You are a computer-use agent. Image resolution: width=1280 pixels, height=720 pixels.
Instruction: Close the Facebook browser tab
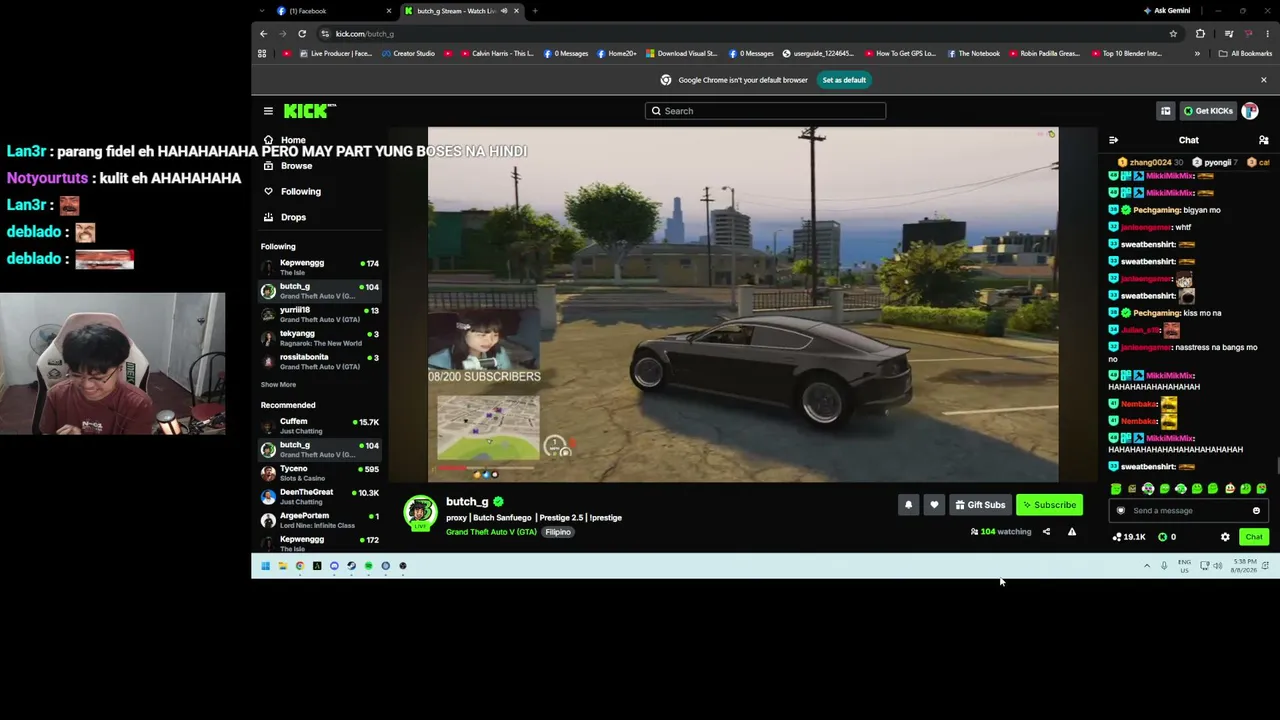coord(389,11)
